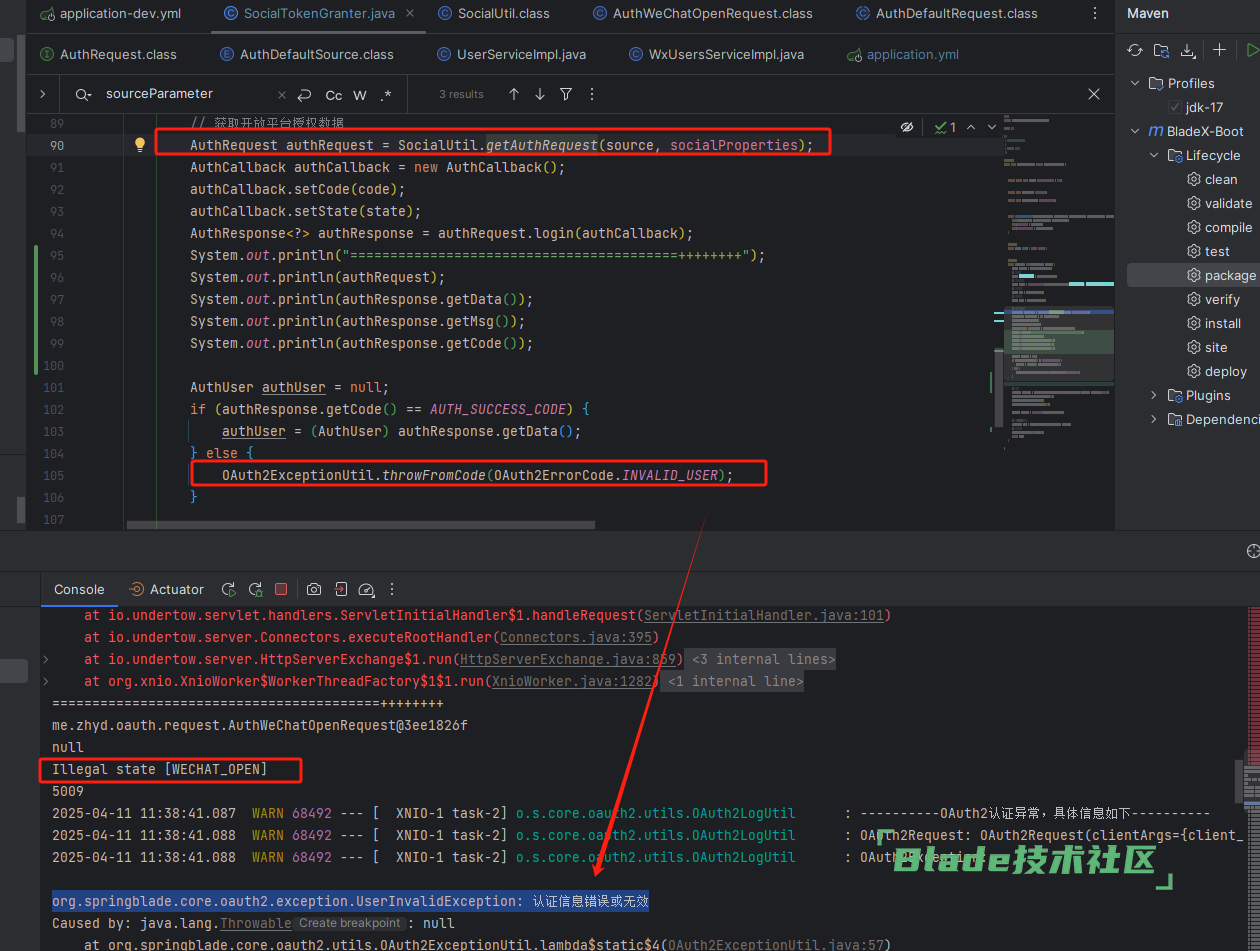Viewport: 1260px width, 951px height.
Task: Click the Create breakpoint button
Action: click(x=350, y=923)
